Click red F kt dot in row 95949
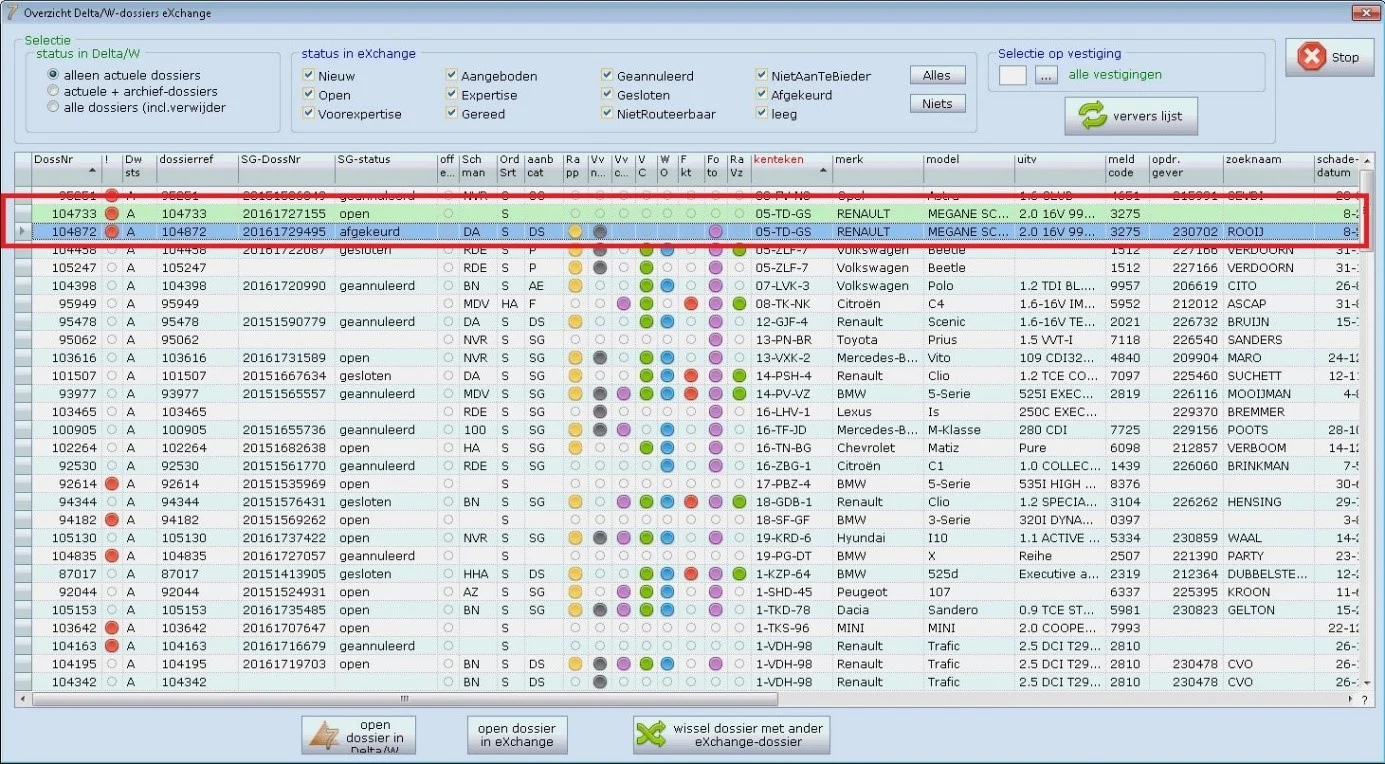Screen dimensions: 1385x764 click(691, 304)
